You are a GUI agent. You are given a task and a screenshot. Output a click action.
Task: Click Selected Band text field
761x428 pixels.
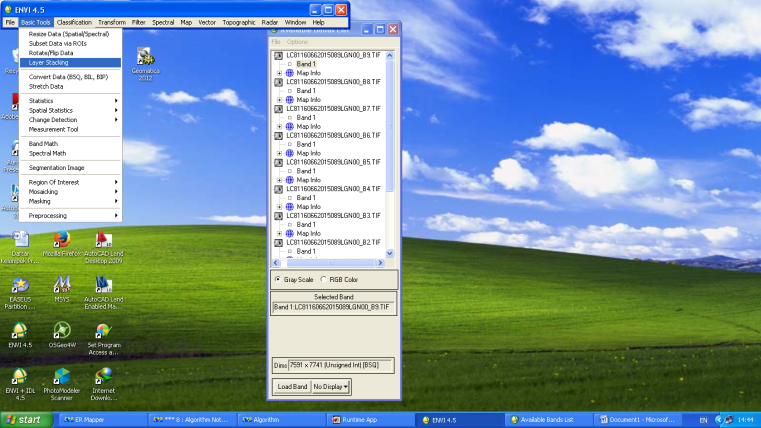click(x=333, y=307)
